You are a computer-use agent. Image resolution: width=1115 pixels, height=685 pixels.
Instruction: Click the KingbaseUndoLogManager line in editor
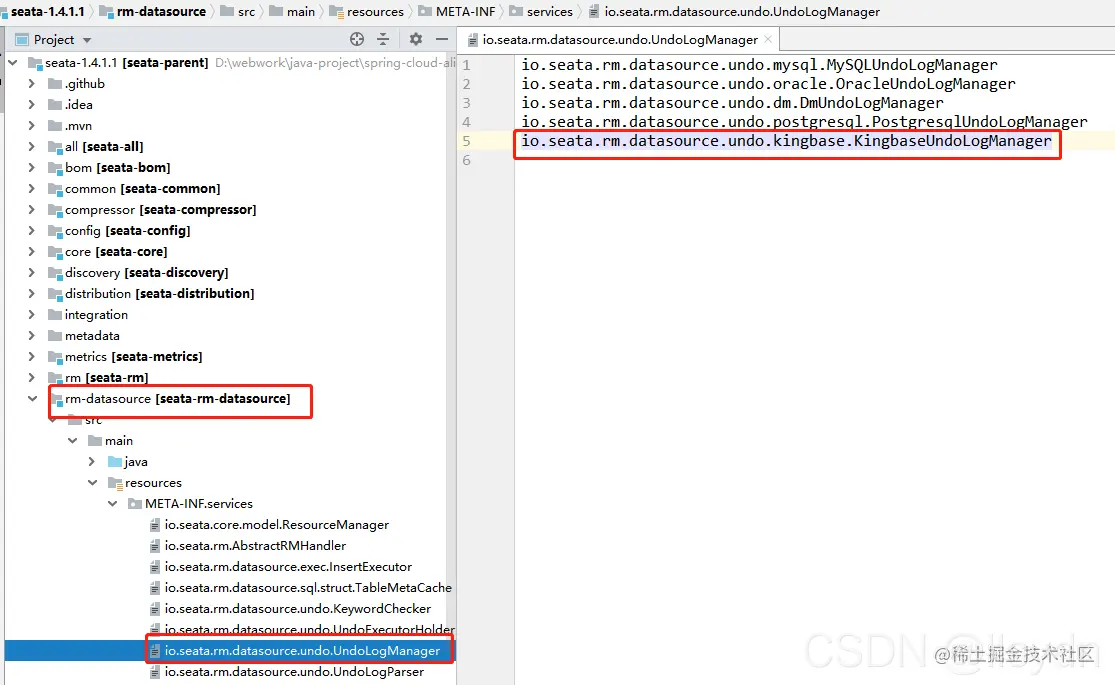tap(786, 141)
